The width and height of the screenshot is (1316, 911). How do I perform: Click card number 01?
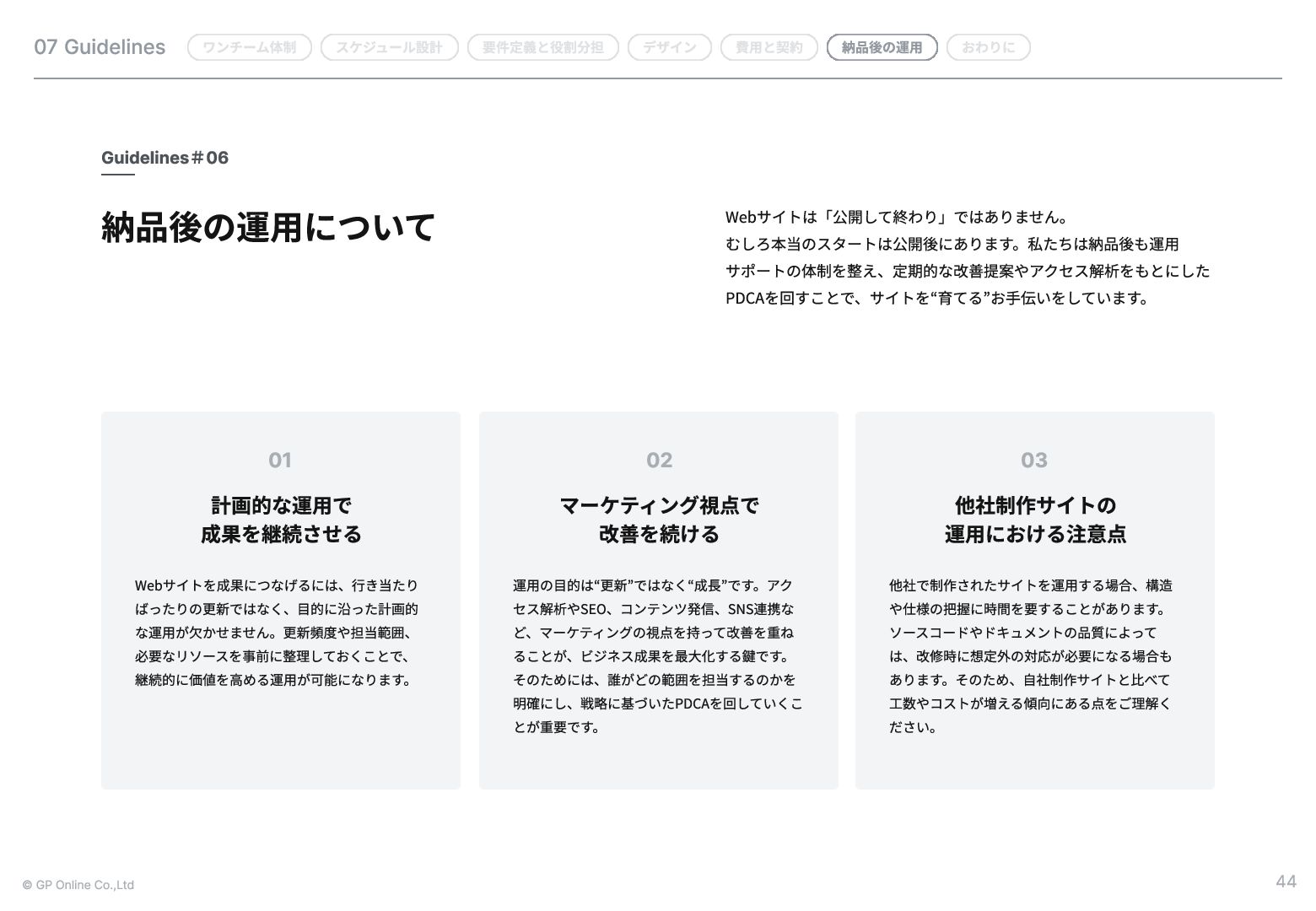pyautogui.click(x=280, y=460)
